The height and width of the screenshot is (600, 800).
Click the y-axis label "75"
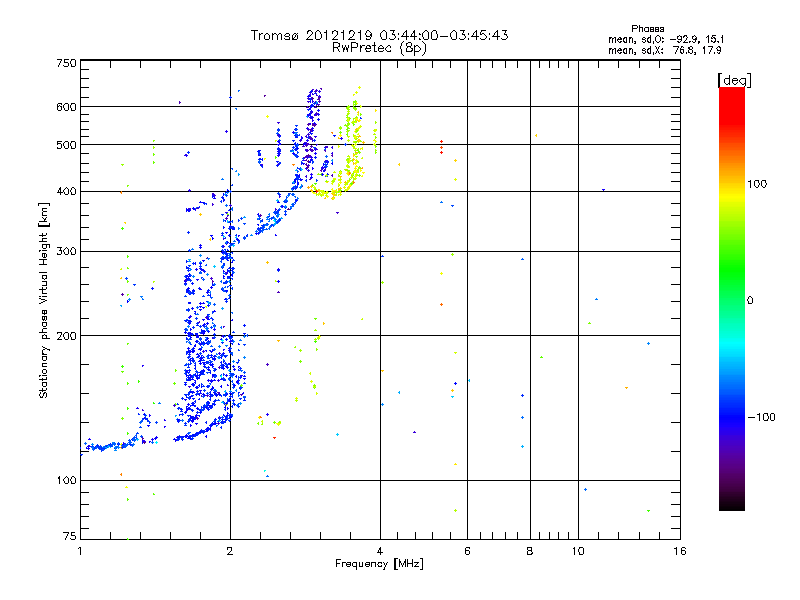69,536
